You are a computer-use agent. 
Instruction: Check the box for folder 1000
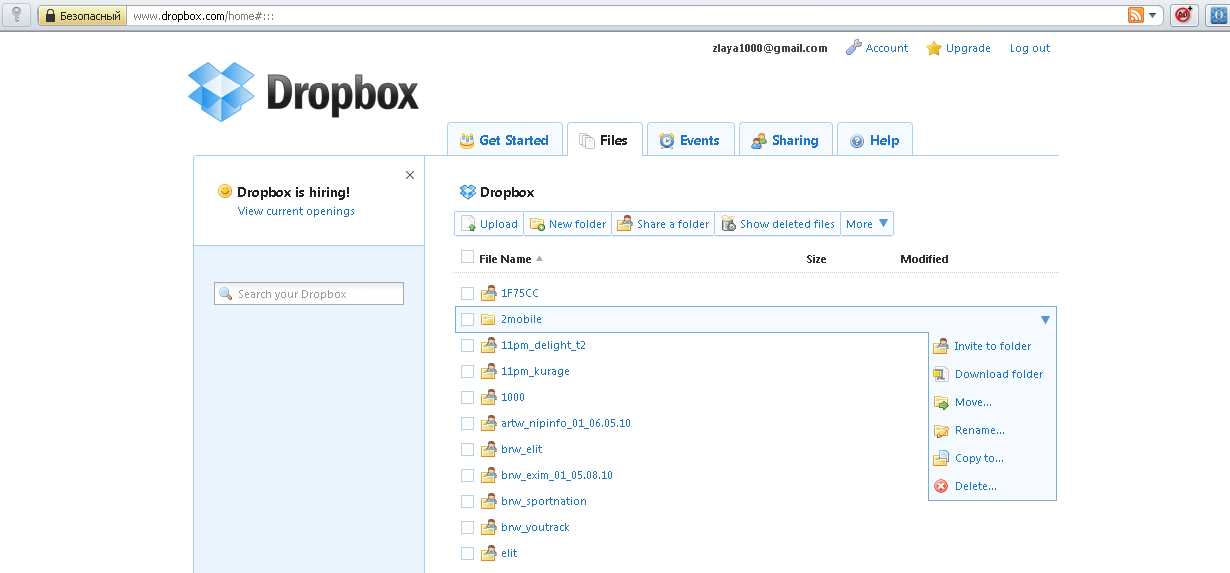coord(467,397)
